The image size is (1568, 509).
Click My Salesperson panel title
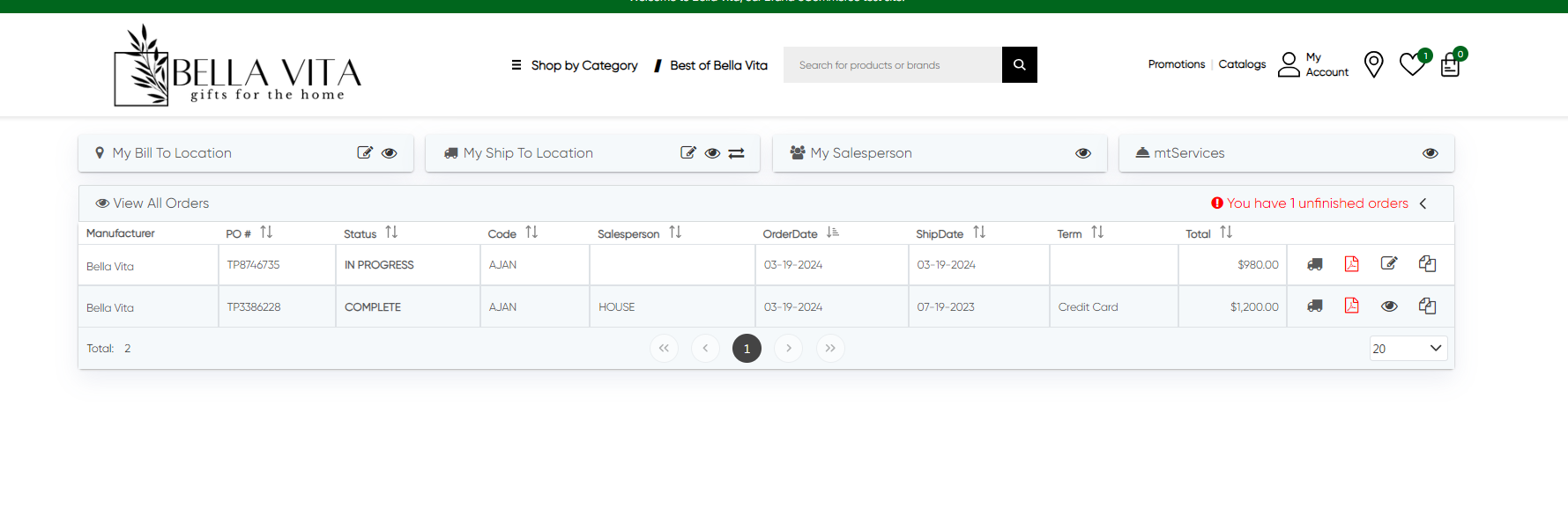point(861,153)
